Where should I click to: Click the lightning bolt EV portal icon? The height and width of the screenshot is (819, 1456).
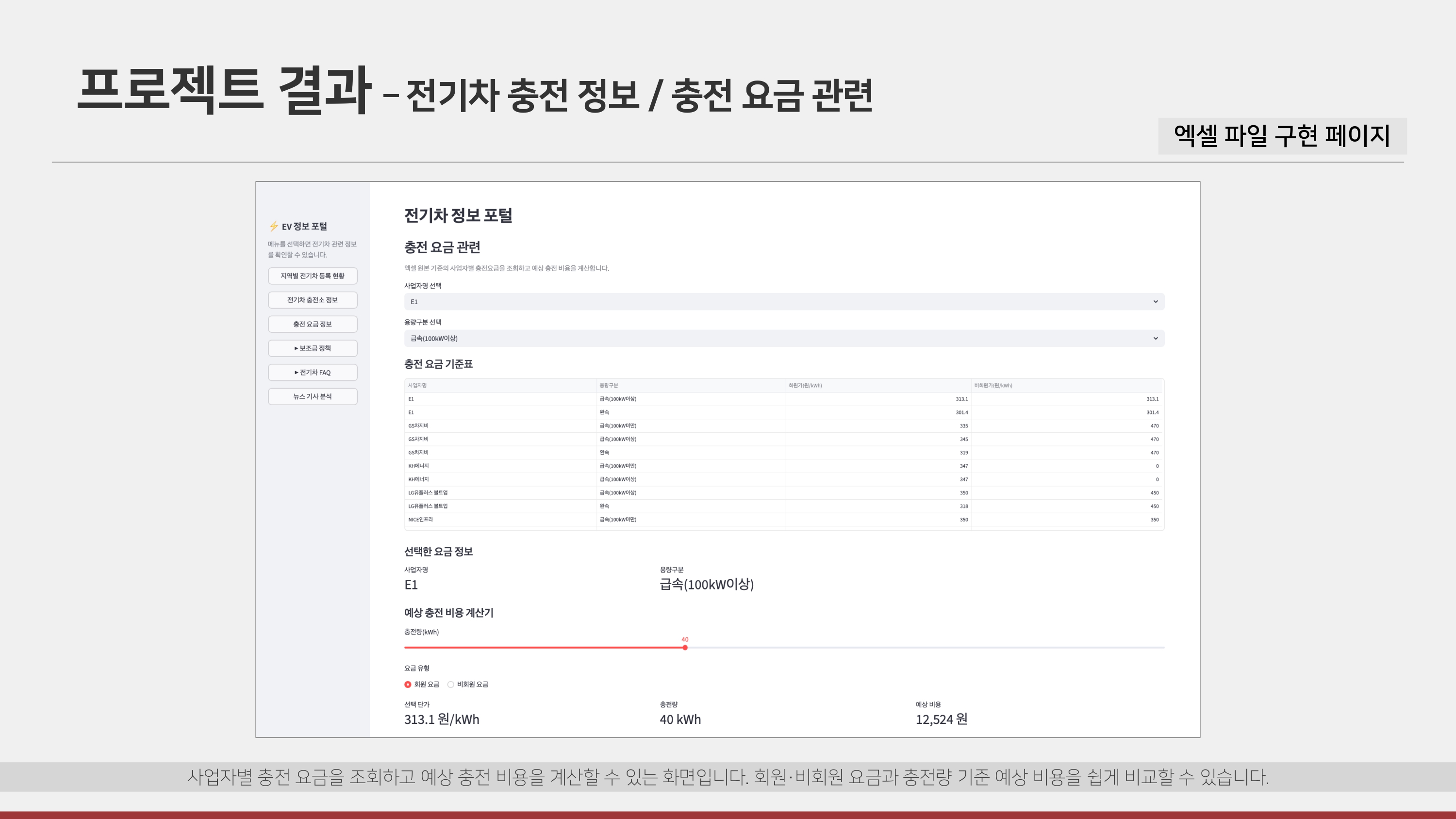click(x=274, y=226)
